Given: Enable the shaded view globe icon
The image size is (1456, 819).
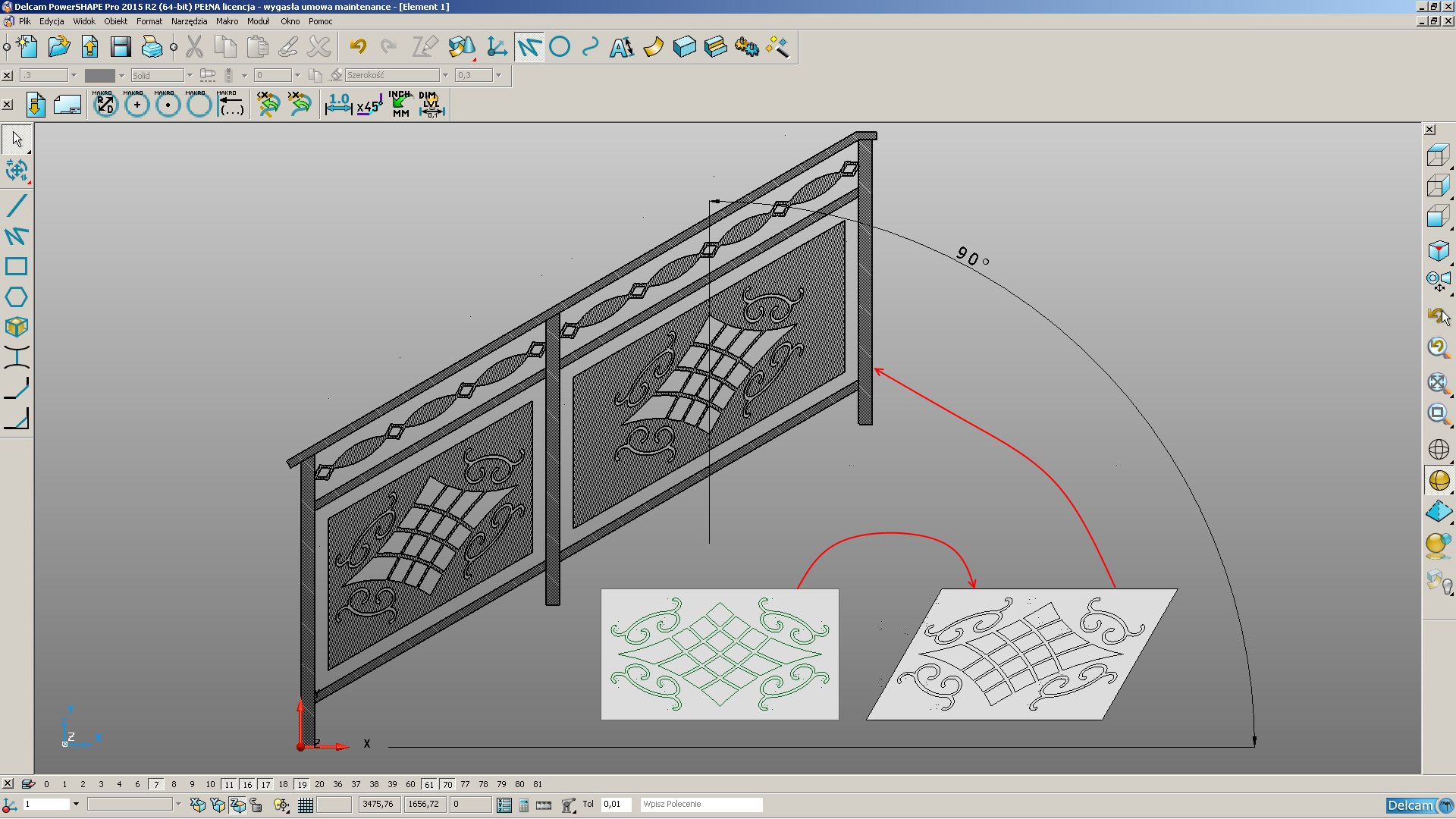Looking at the screenshot, I should (1439, 480).
